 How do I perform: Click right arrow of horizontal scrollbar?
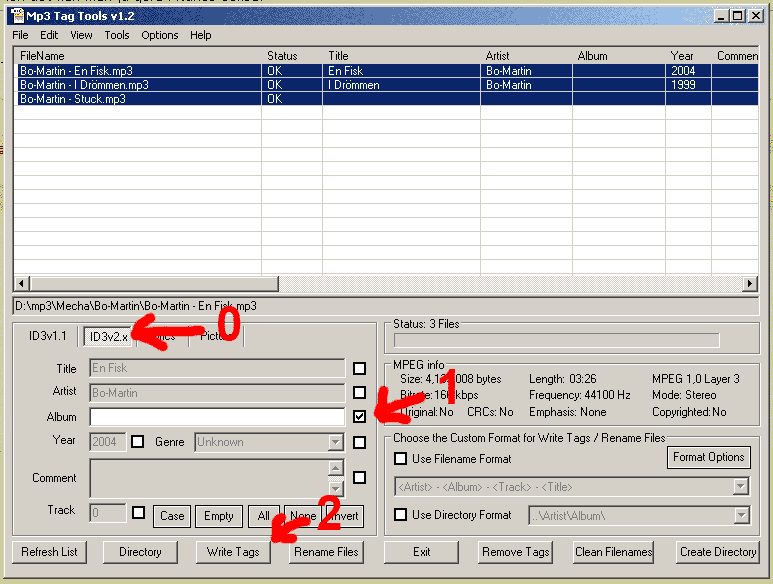[x=749, y=283]
